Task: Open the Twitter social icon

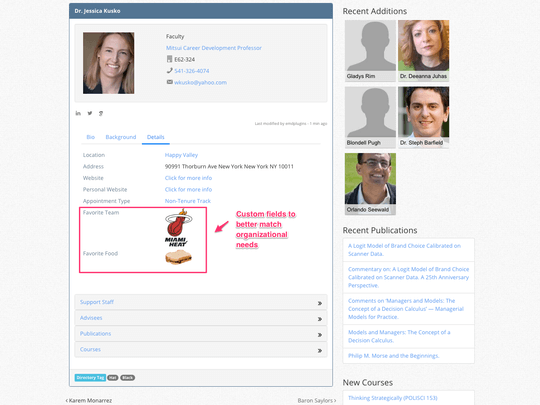Action: click(90, 113)
